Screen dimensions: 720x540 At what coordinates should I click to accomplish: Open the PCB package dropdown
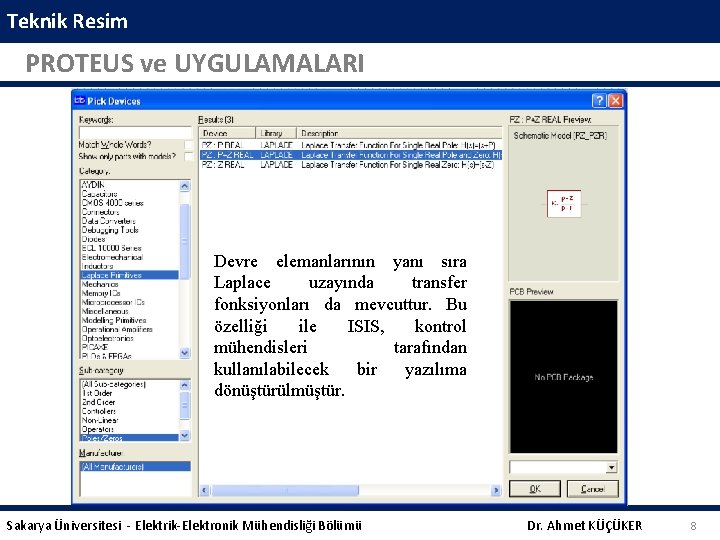(611, 467)
